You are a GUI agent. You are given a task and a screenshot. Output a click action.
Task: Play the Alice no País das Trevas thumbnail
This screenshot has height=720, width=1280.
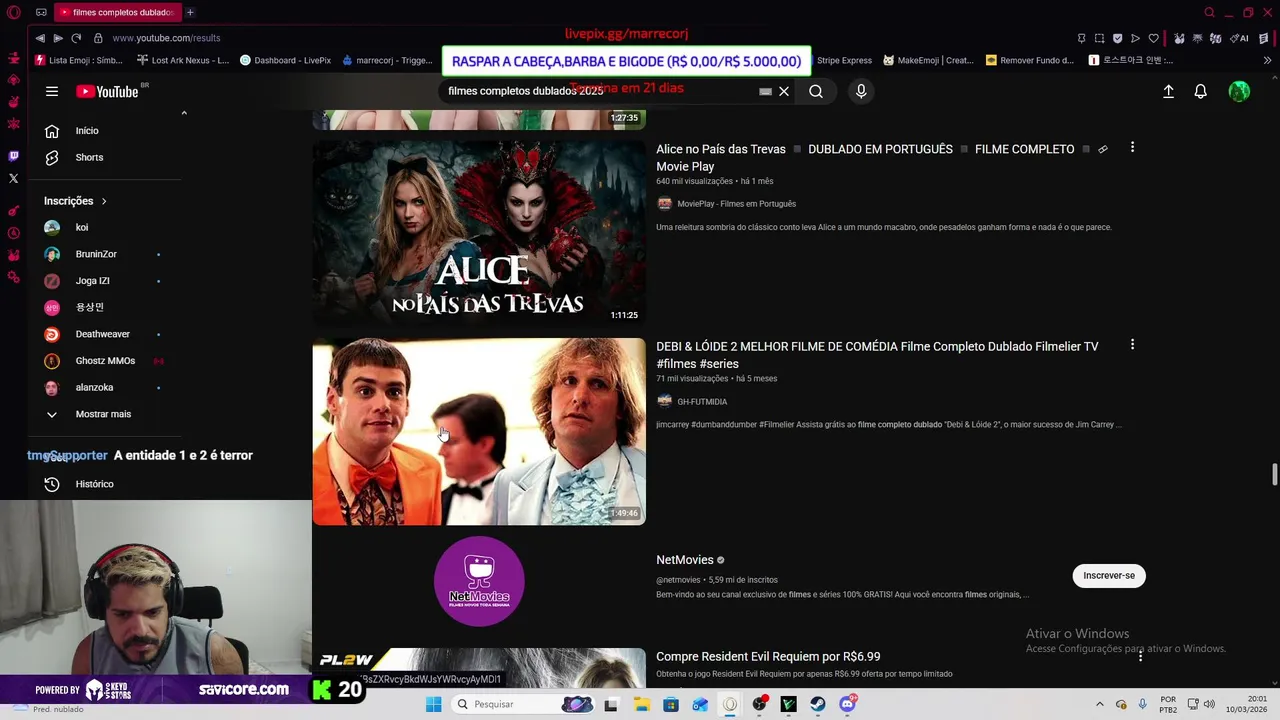tap(479, 234)
